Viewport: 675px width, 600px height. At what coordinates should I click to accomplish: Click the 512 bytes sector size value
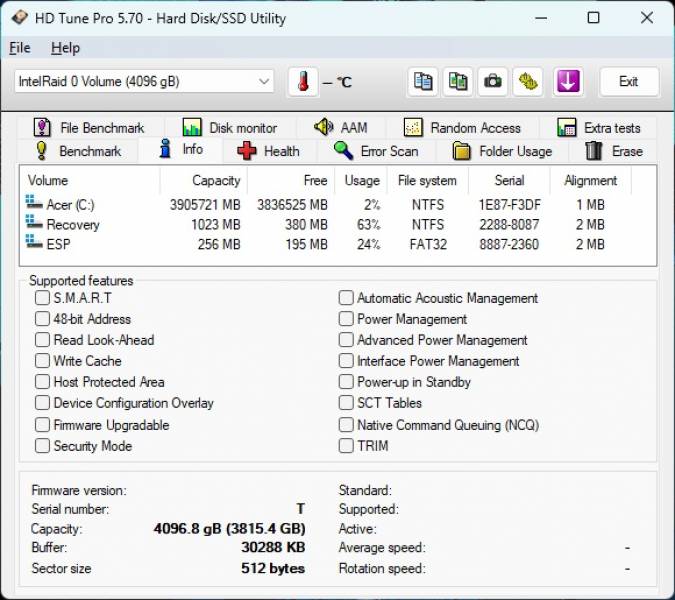(x=273, y=568)
